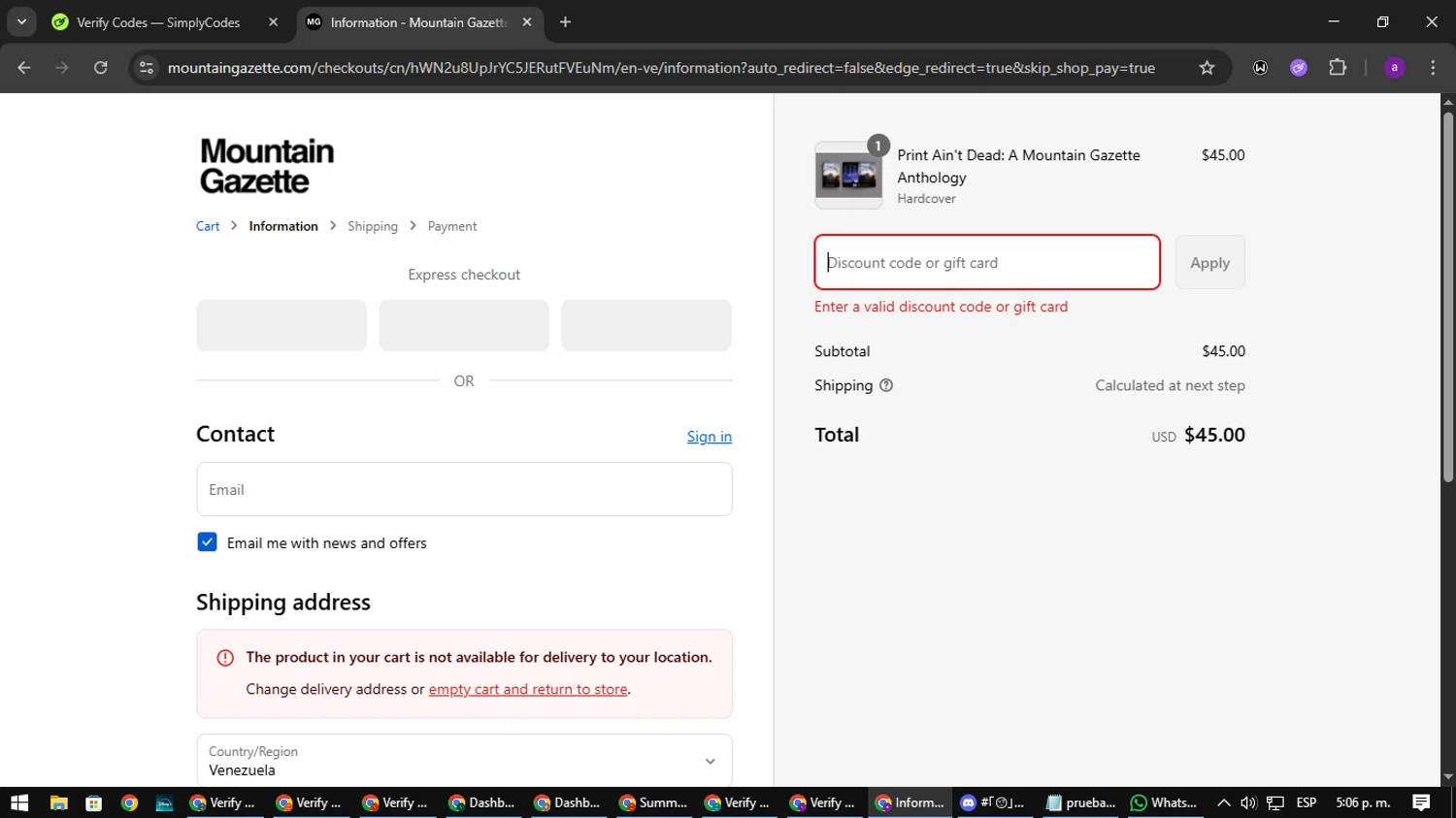Click the anthology product thumbnail
The width and height of the screenshot is (1456, 818).
point(848,176)
